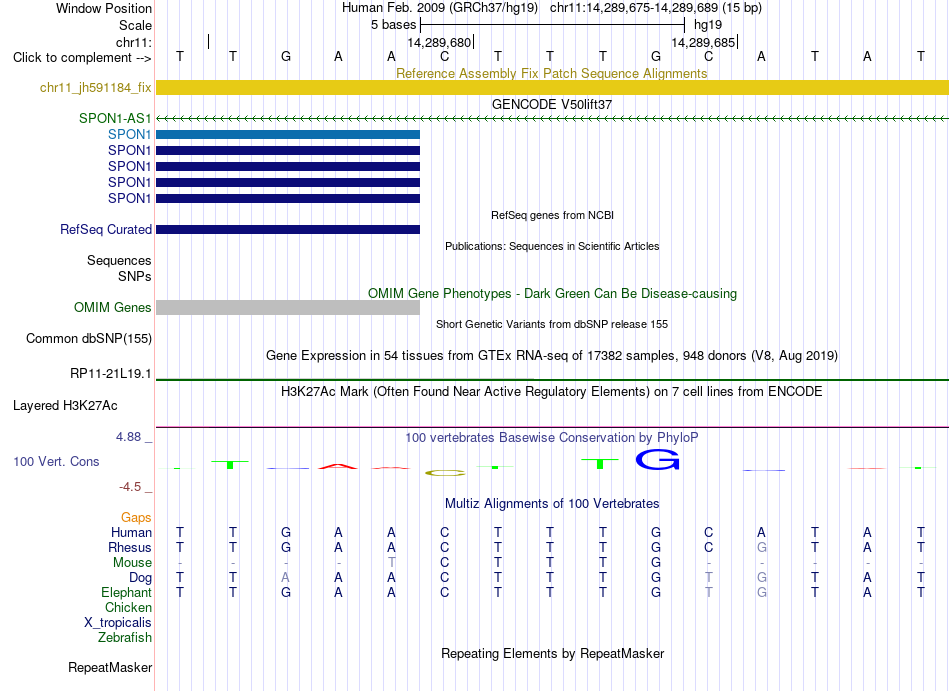Click the chr11_jh591184_fix track label
The width and height of the screenshot is (950, 691).
[x=96, y=88]
